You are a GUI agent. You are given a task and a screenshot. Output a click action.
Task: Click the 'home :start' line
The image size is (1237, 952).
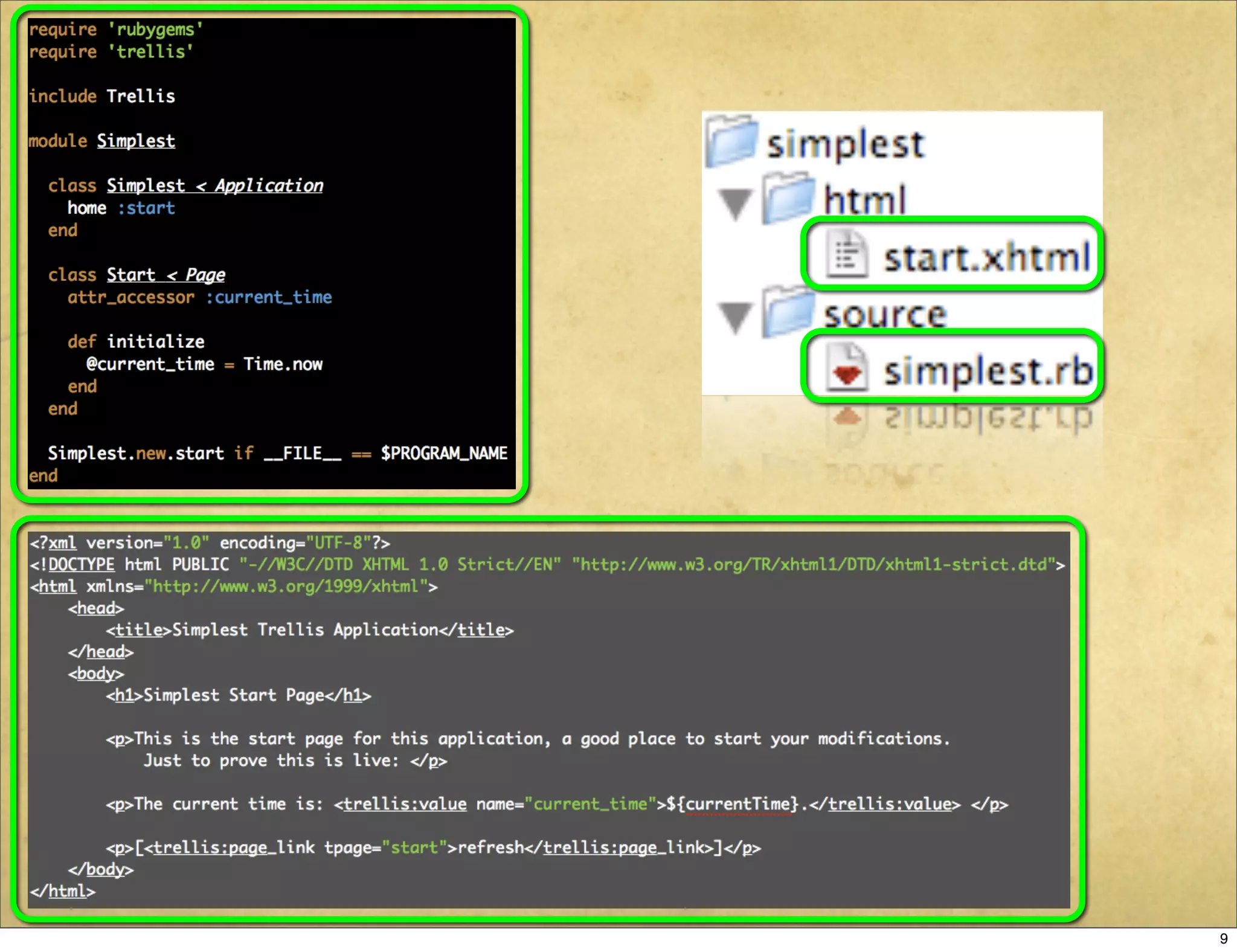click(x=121, y=208)
